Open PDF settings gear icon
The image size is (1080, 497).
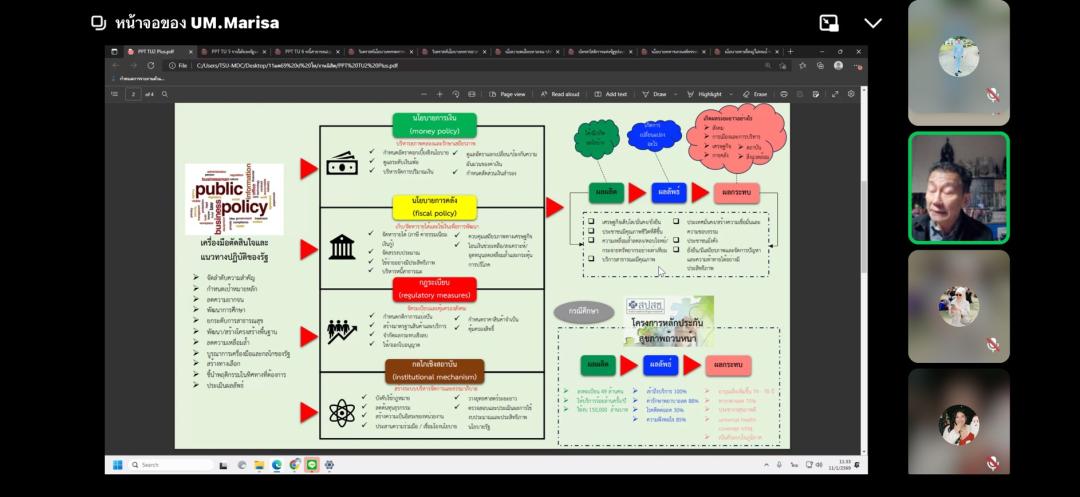851,94
